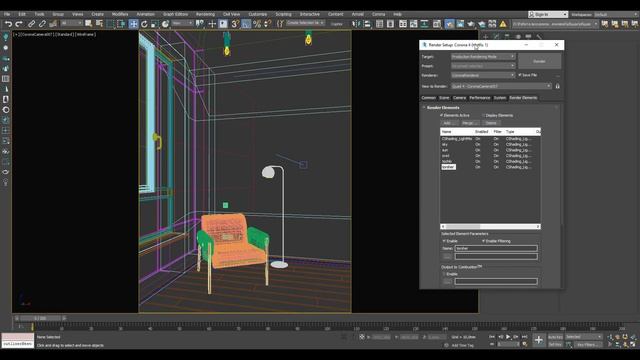Open the Workspaces dropdown
The width and height of the screenshot is (640, 360).
[615, 14]
